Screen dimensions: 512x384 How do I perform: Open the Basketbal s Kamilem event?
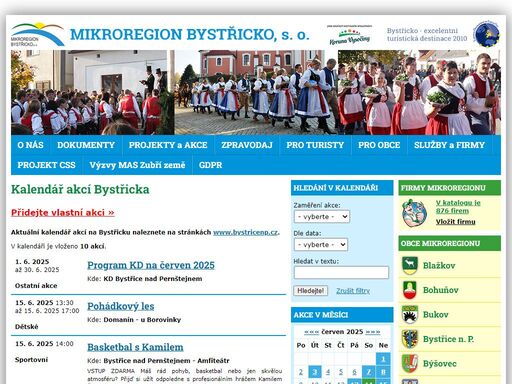[x=135, y=347]
